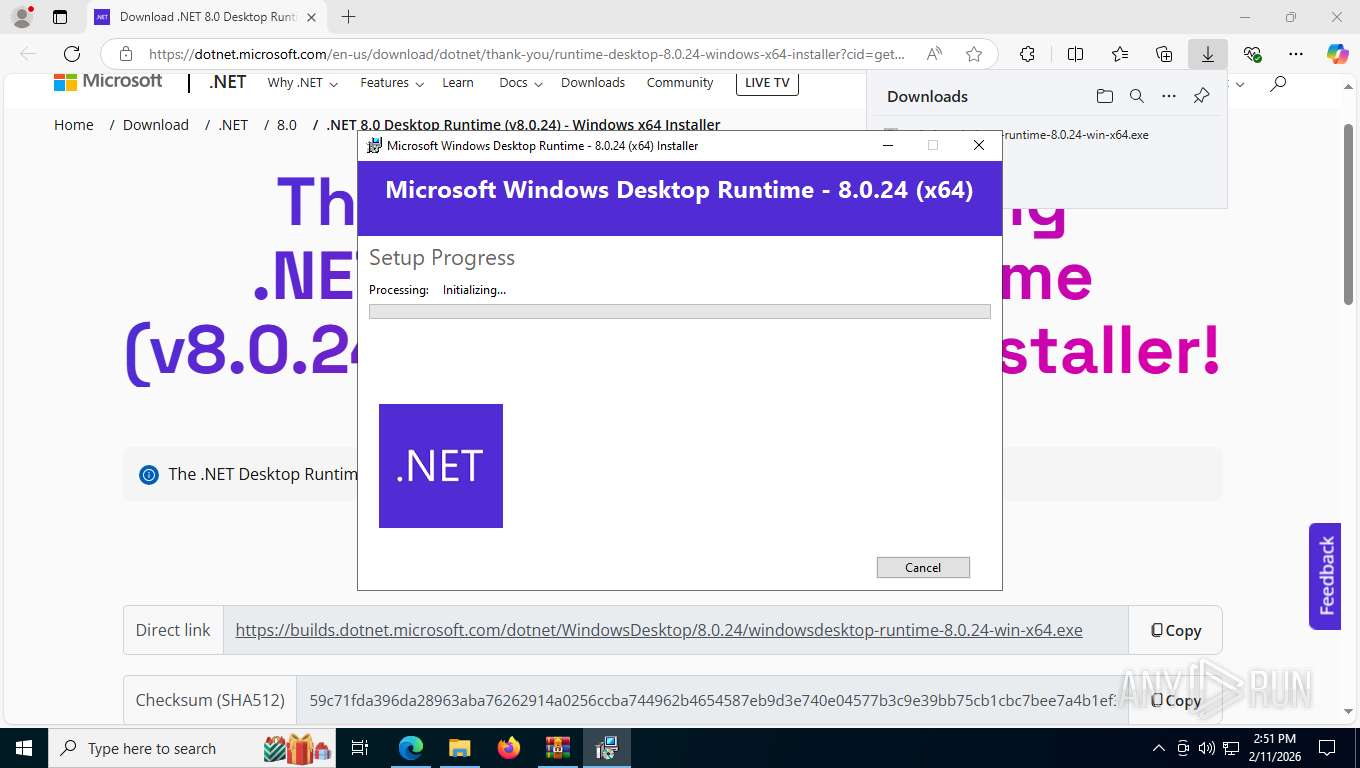Go to .NET breadcrumb

(x=233, y=125)
